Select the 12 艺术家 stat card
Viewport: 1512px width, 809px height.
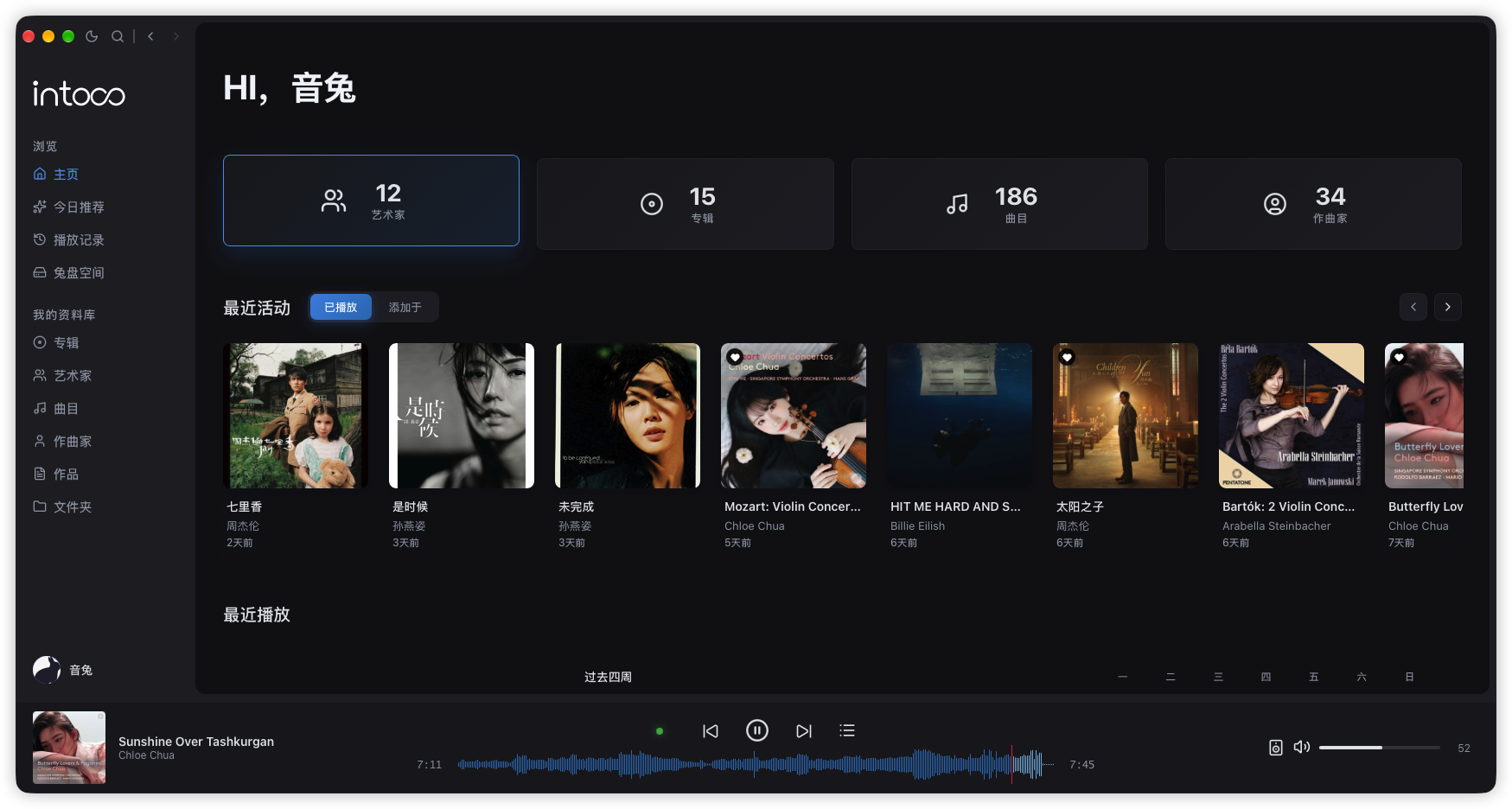pyautogui.click(x=371, y=201)
